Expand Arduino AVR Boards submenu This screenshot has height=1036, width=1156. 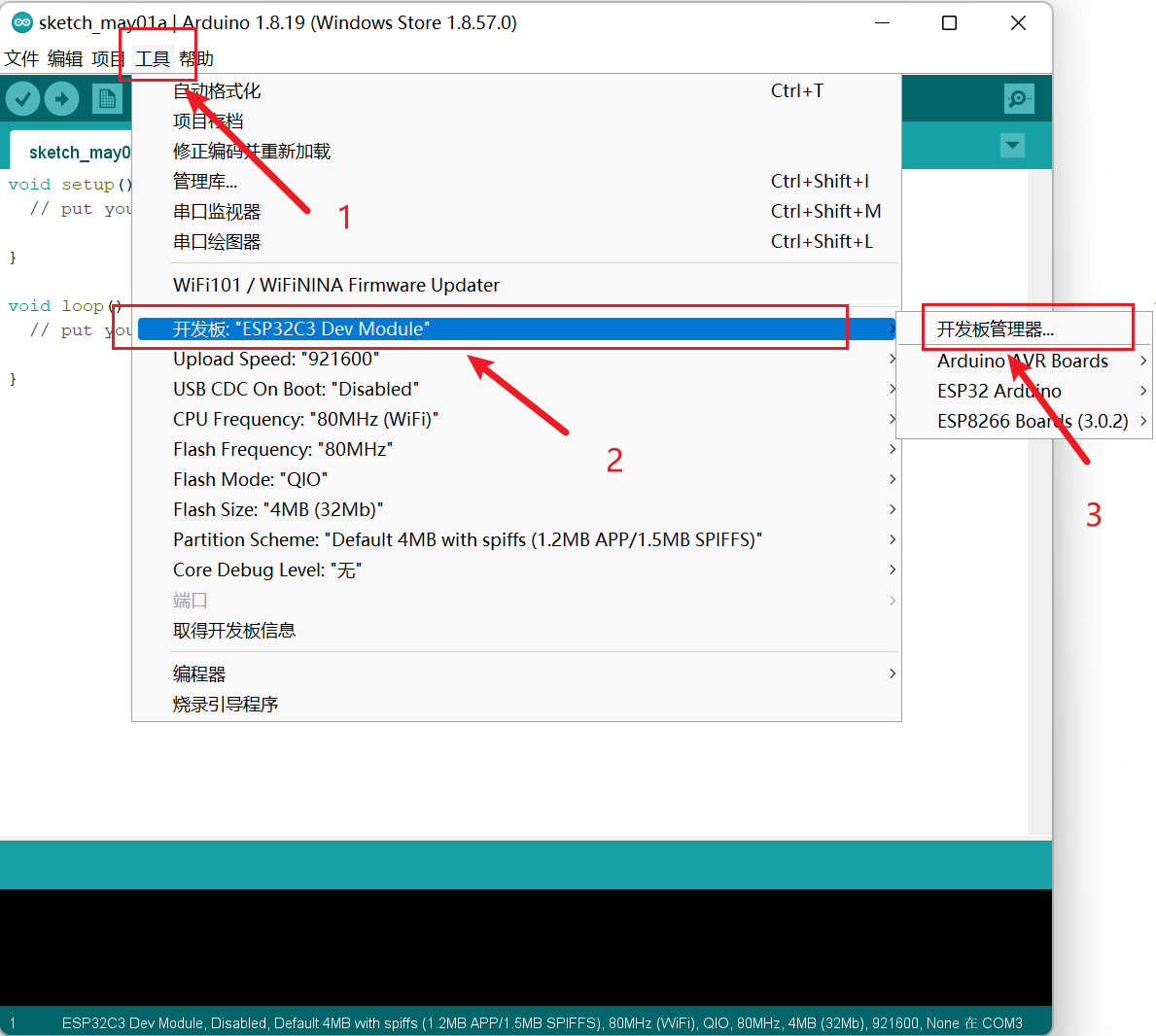click(1025, 362)
